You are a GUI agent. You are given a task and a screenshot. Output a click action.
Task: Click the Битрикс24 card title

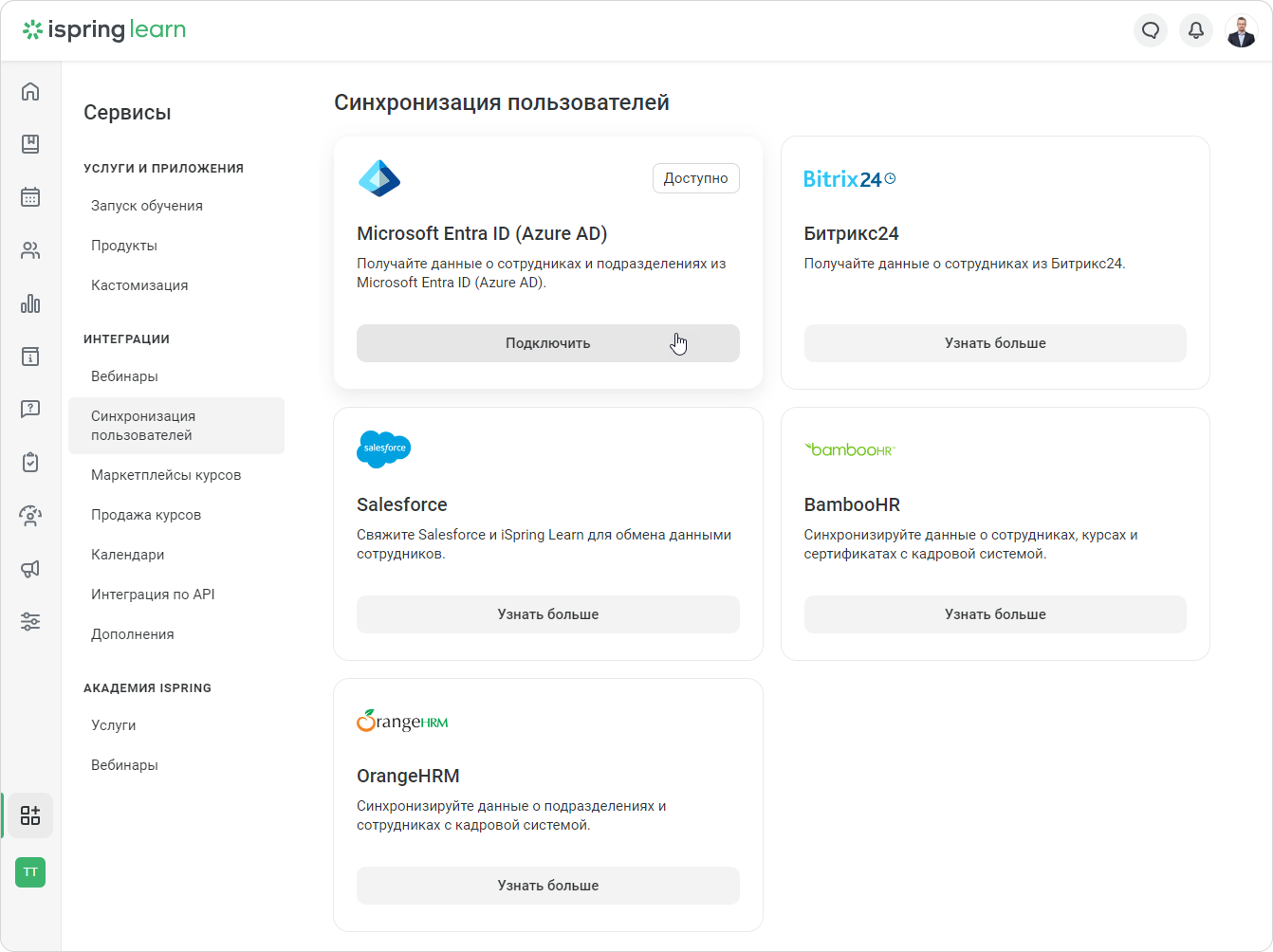pos(851,233)
